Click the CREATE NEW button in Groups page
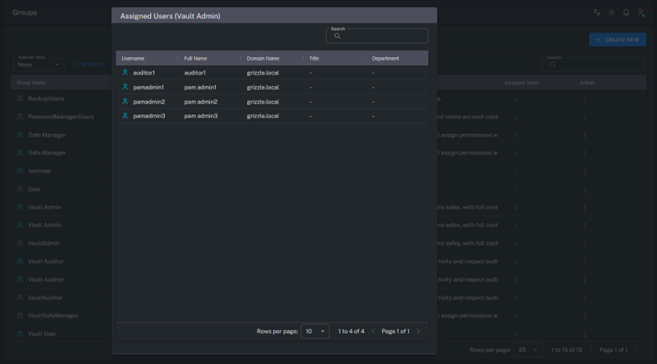 (618, 40)
